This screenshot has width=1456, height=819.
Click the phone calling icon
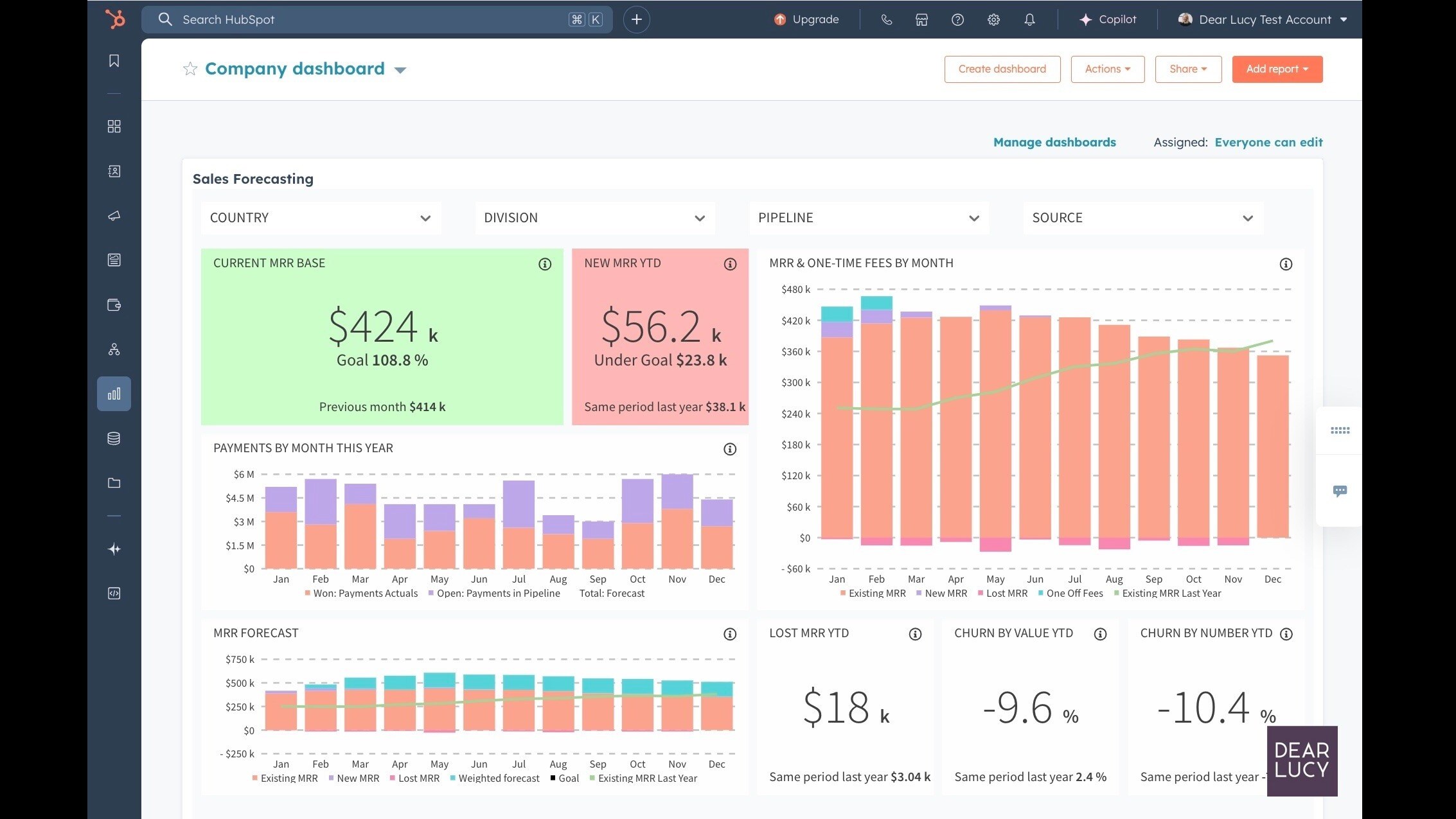[886, 20]
